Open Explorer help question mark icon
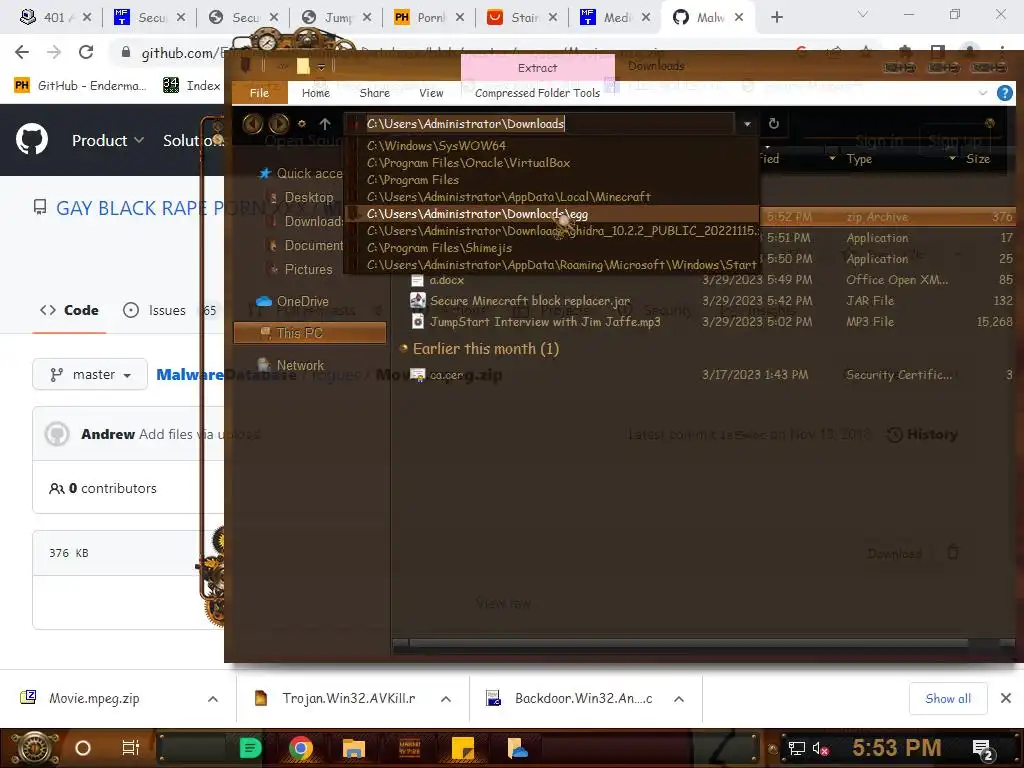The width and height of the screenshot is (1024, 768). click(x=1004, y=93)
